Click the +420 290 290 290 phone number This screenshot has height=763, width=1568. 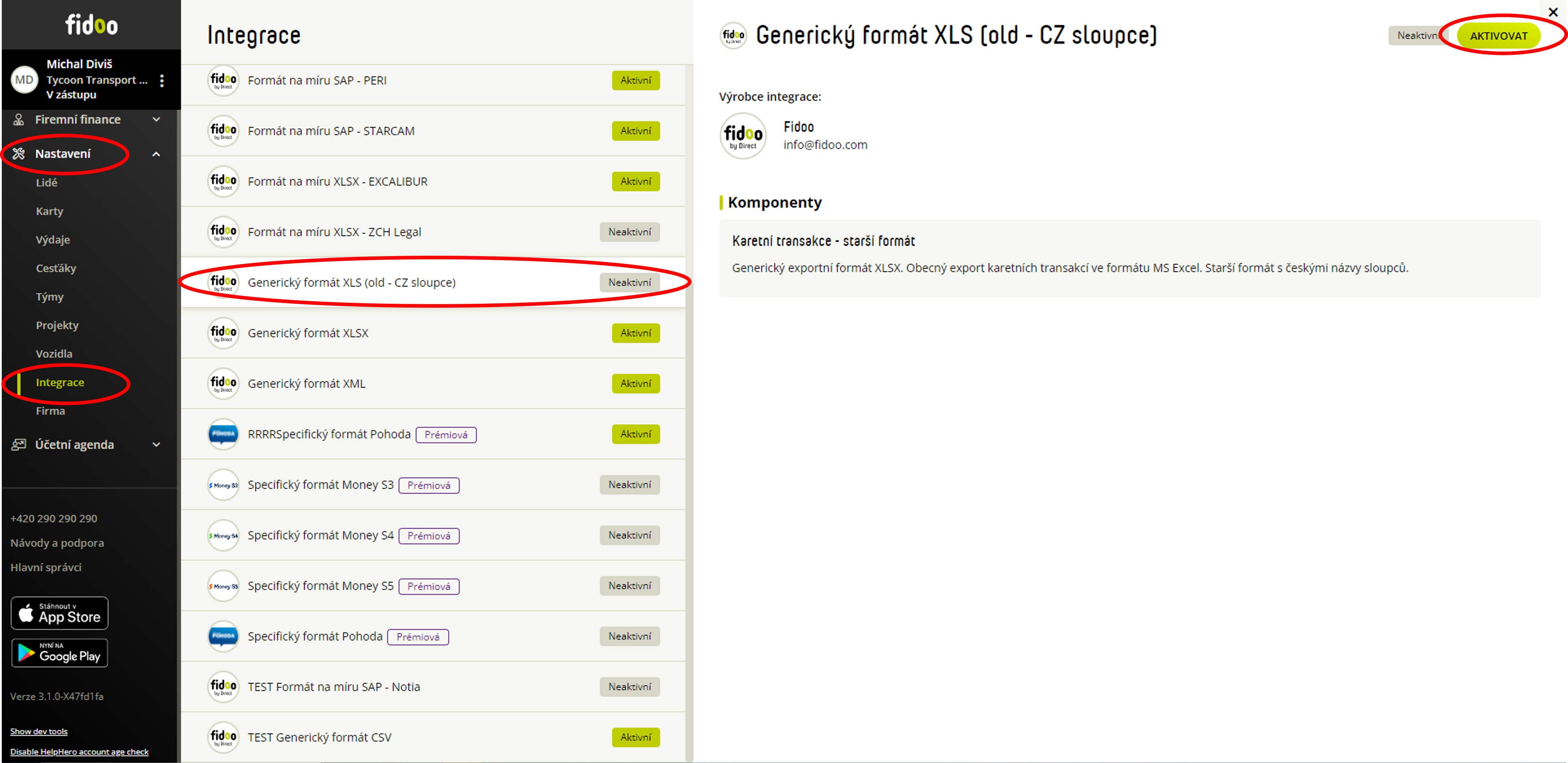click(x=54, y=518)
